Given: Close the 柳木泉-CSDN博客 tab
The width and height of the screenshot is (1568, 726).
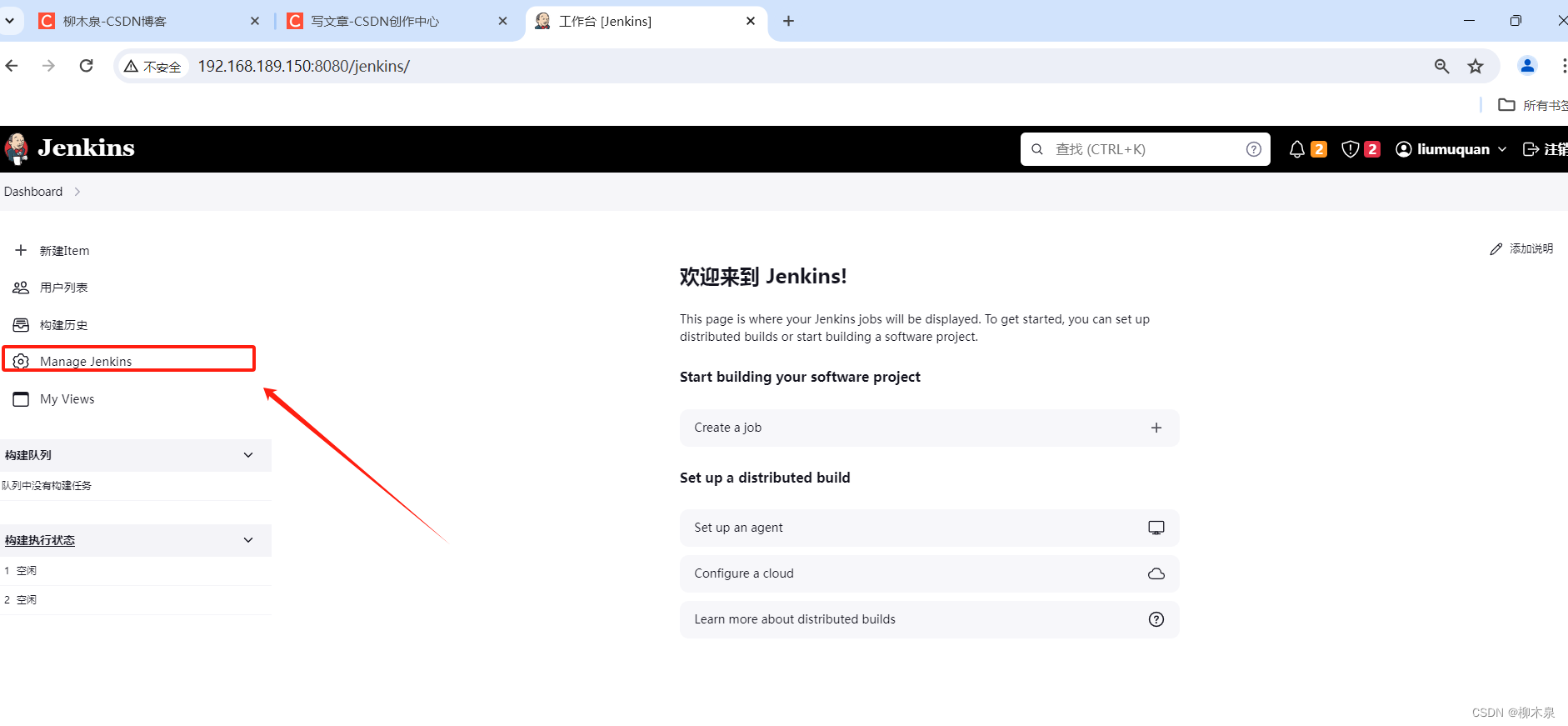Looking at the screenshot, I should (255, 21).
